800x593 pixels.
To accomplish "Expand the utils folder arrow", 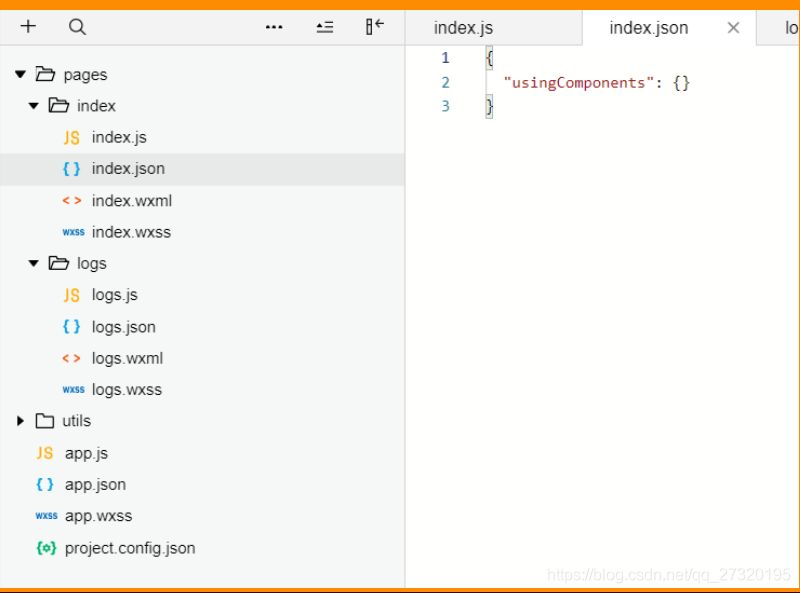I will [x=20, y=421].
